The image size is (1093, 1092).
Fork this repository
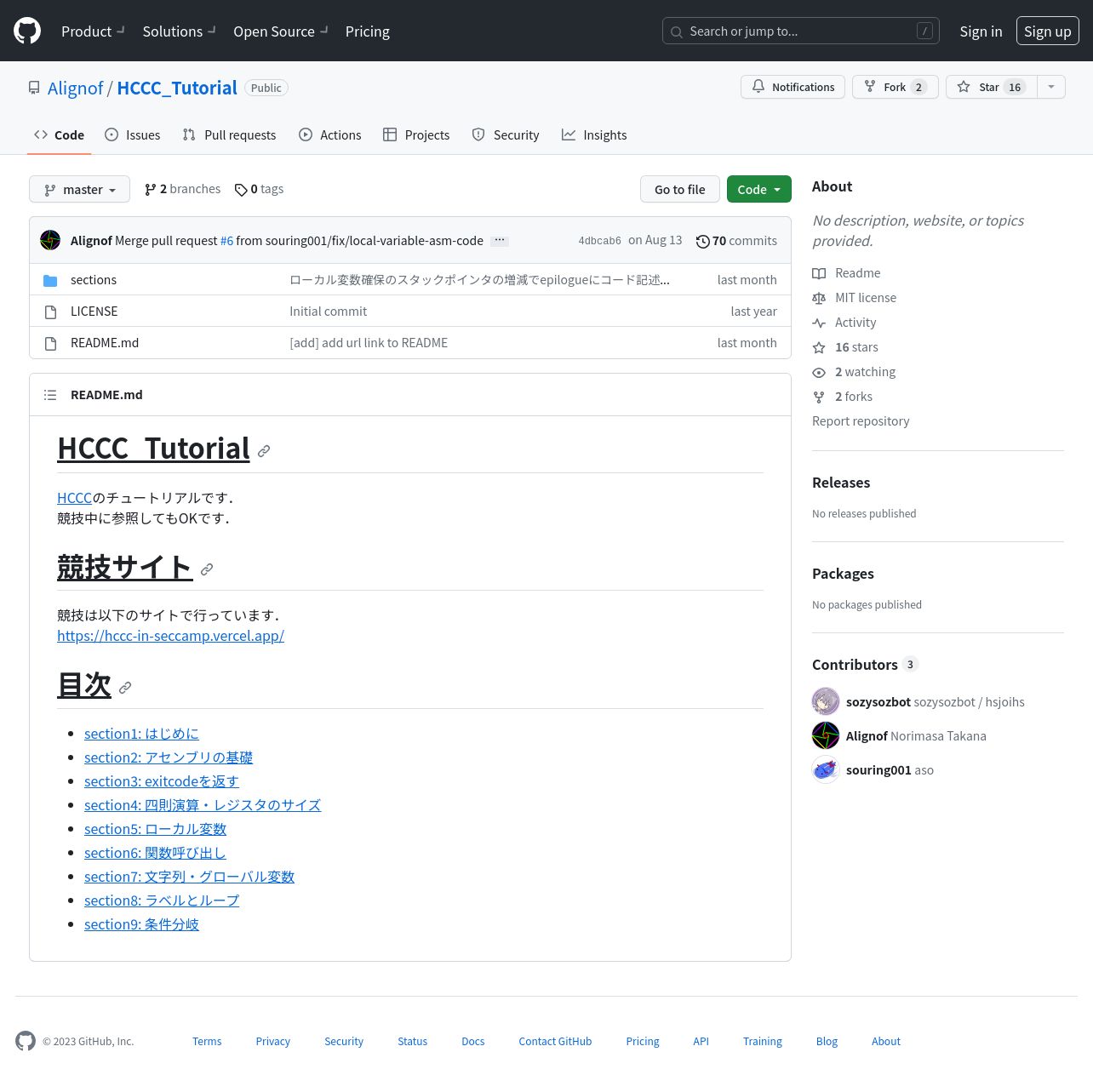pyautogui.click(x=895, y=87)
